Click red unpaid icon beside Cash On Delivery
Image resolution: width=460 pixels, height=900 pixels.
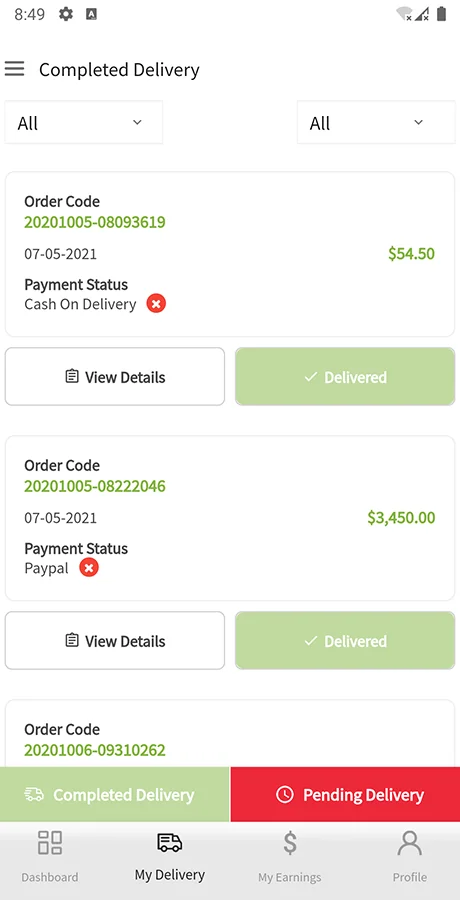[x=156, y=303]
